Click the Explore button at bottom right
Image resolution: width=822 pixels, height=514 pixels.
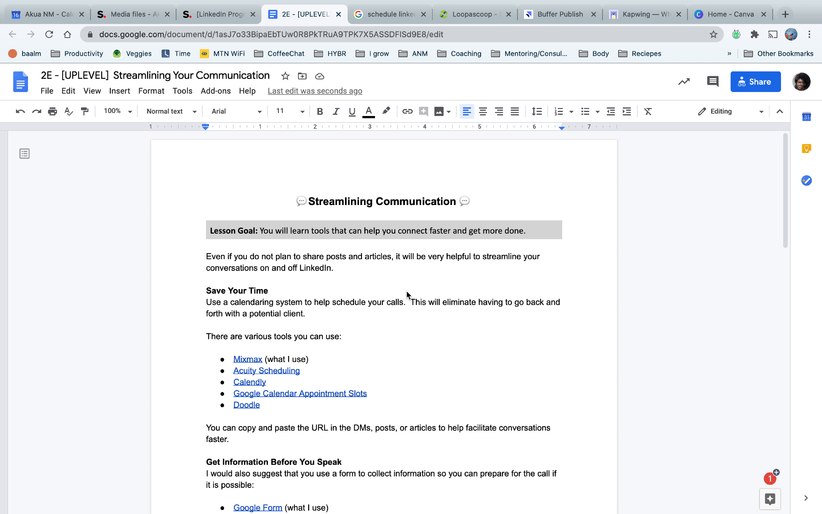[x=770, y=499]
